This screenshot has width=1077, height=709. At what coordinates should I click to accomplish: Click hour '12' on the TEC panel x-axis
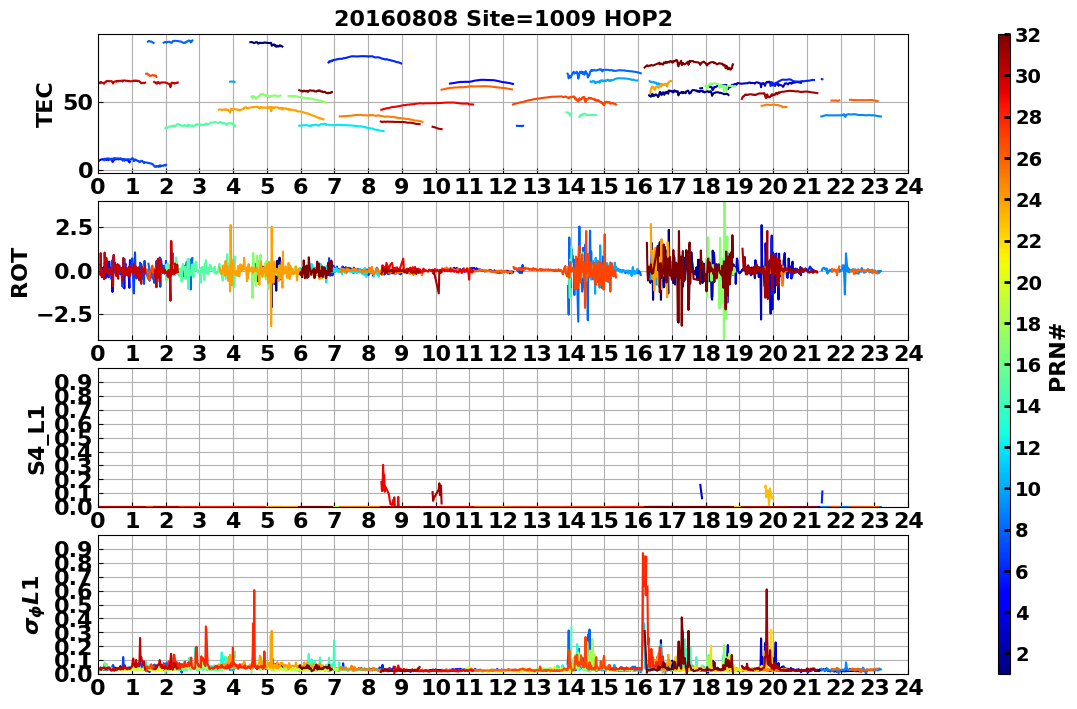503,186
